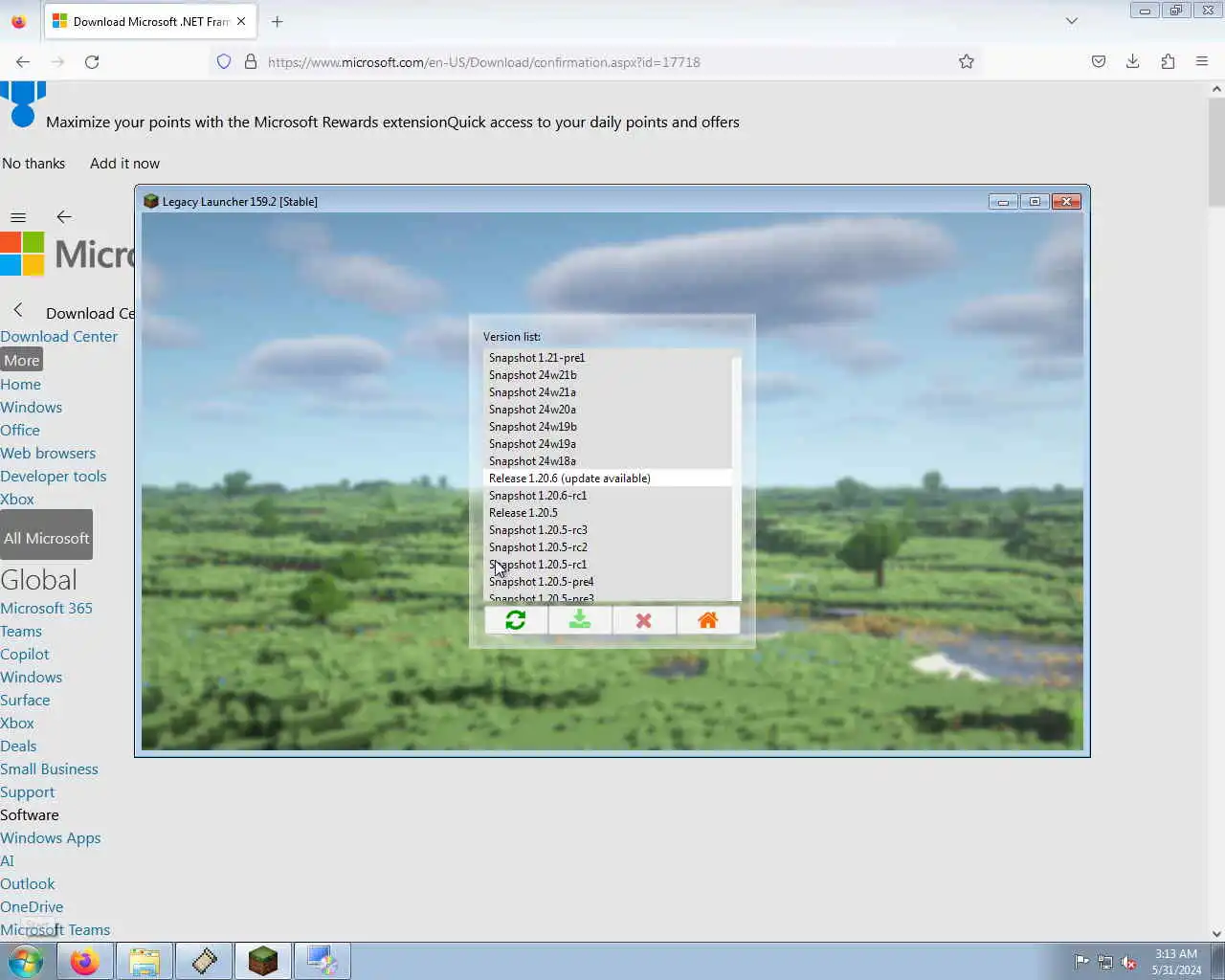
Task: Select Release 1.20.5 entry
Action: [x=608, y=513]
